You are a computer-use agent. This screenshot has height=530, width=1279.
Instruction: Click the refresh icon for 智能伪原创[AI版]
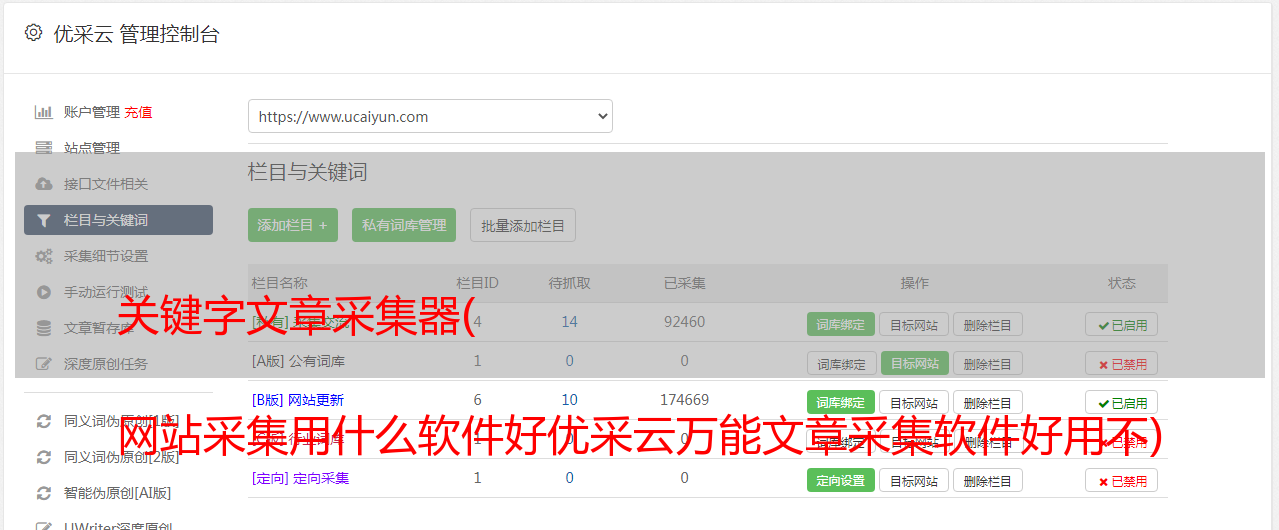(43, 493)
